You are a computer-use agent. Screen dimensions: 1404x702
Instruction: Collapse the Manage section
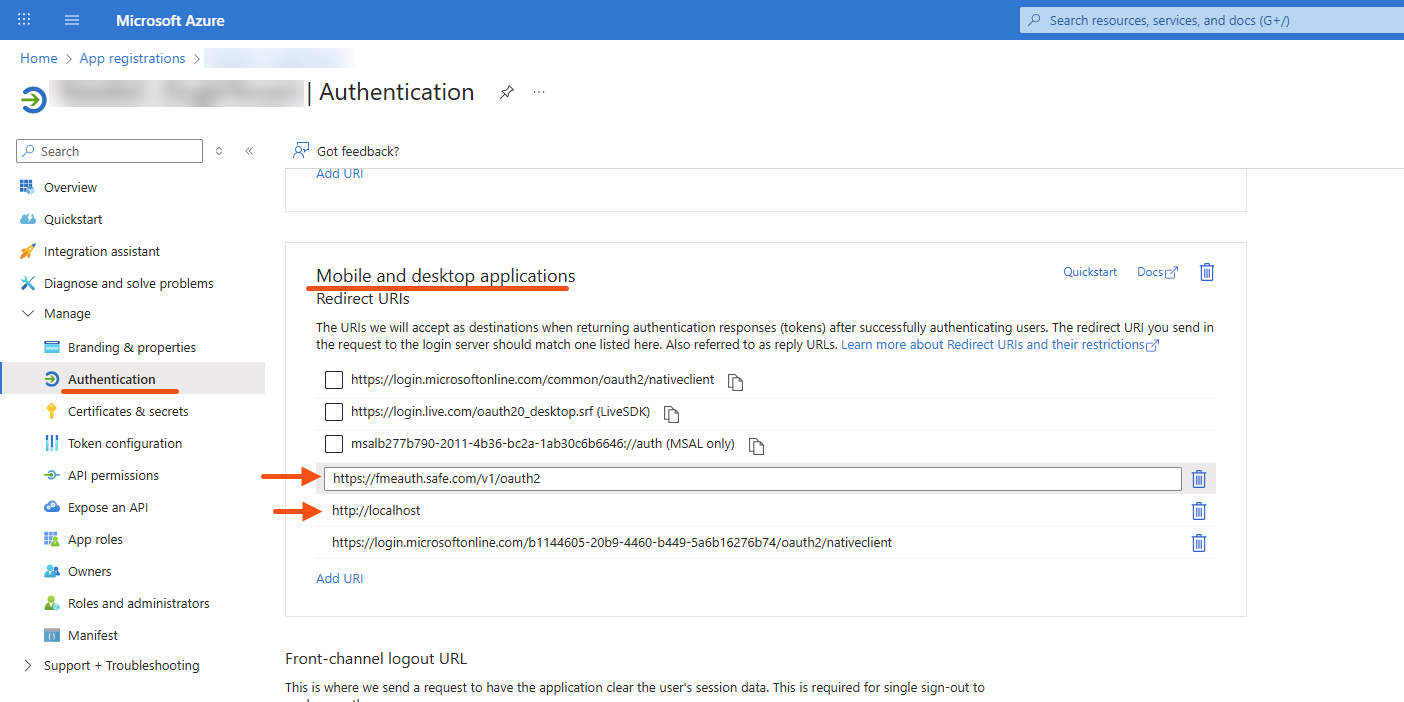pyautogui.click(x=27, y=314)
